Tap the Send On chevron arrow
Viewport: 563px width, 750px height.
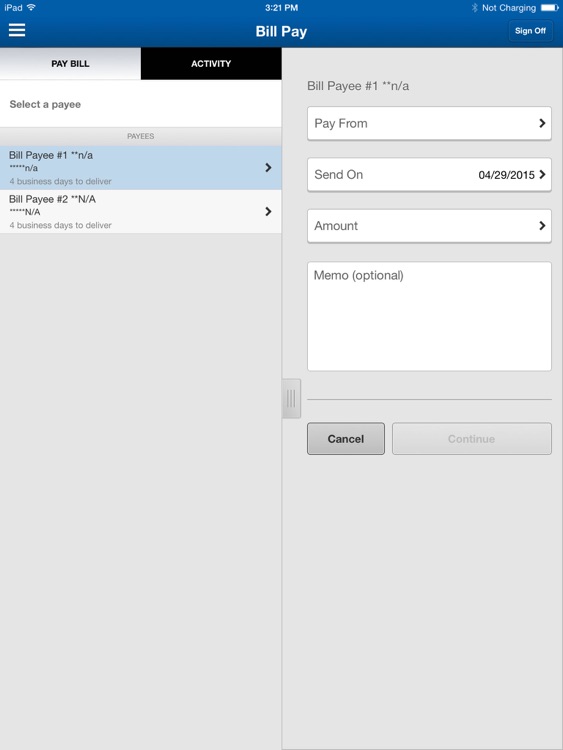pyautogui.click(x=542, y=175)
